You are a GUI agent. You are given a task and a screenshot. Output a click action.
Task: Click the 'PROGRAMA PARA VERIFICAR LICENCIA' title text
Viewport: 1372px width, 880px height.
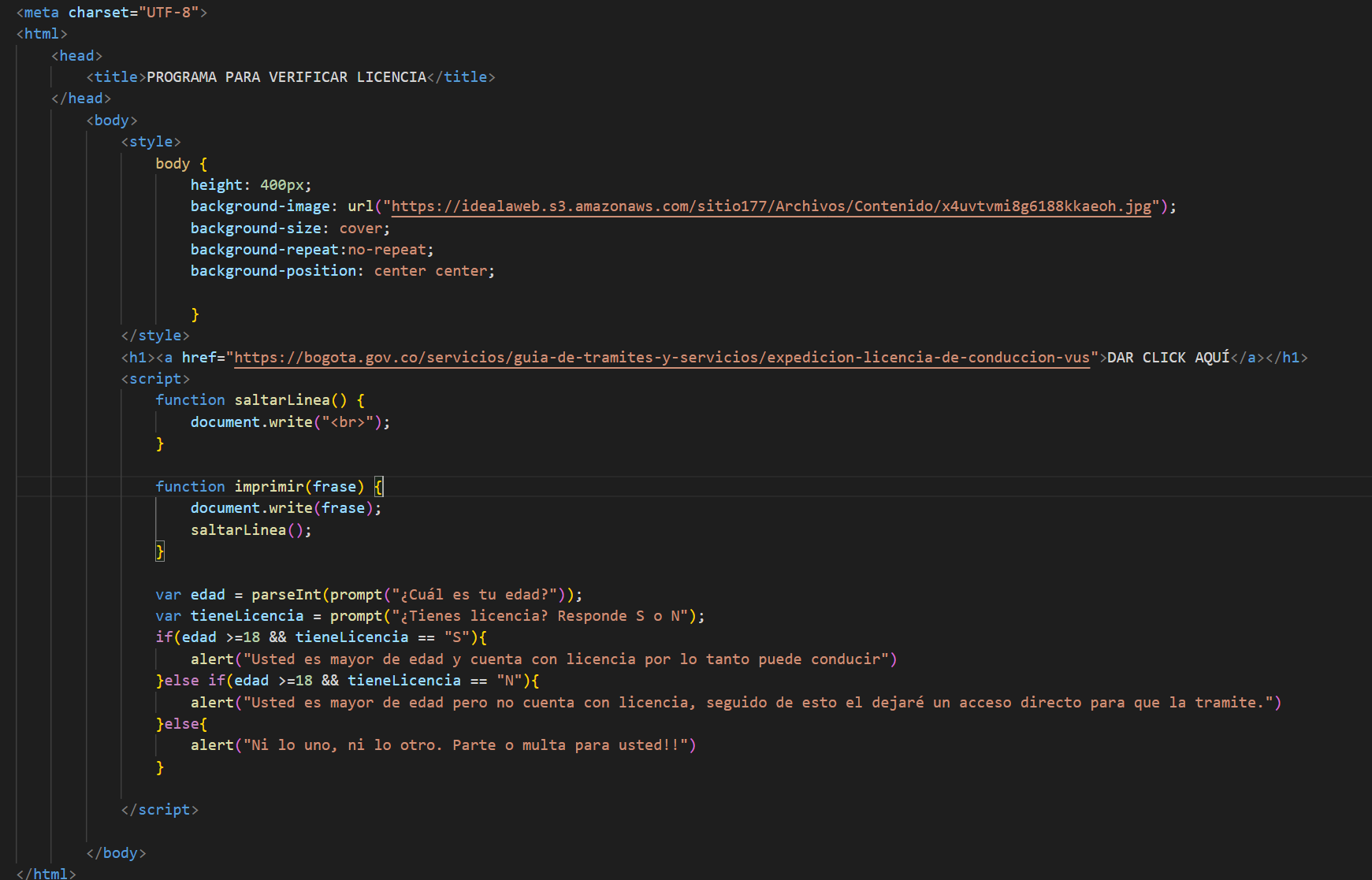pyautogui.click(x=286, y=77)
